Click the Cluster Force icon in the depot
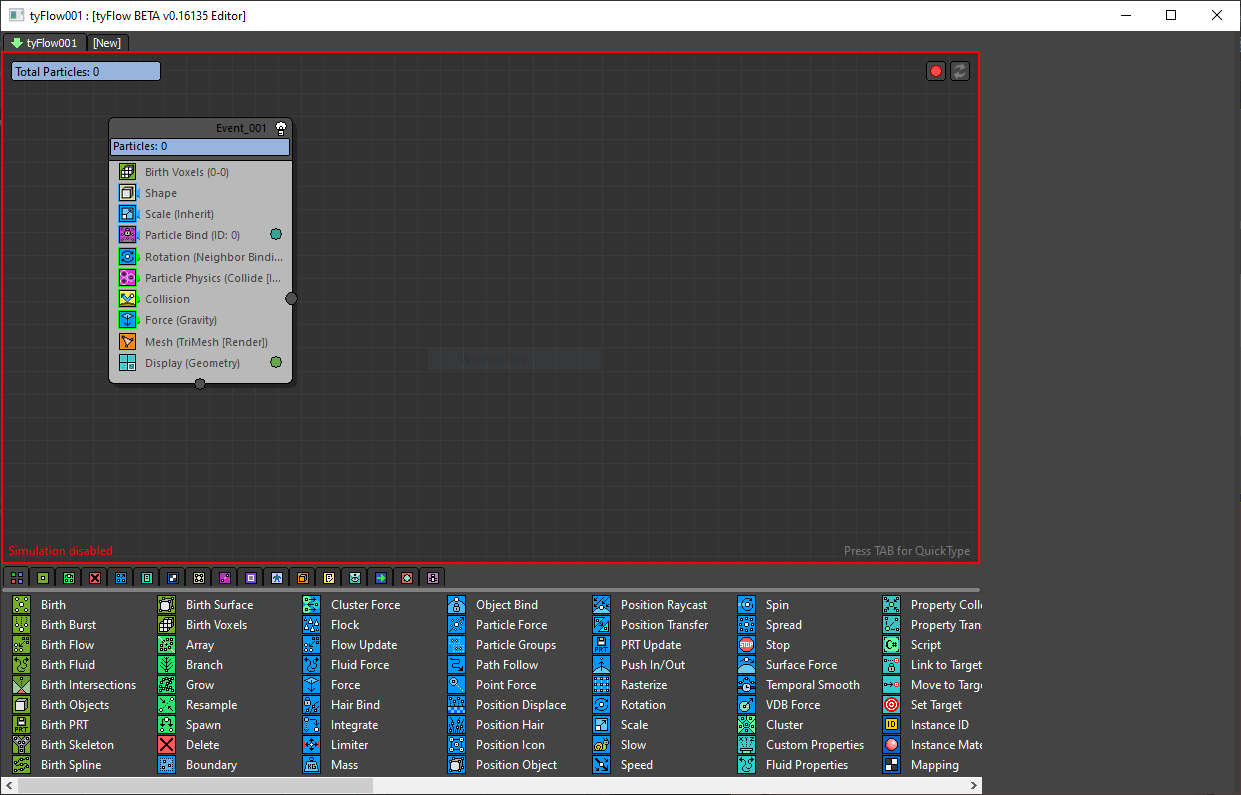The height and width of the screenshot is (795, 1241). (312, 605)
